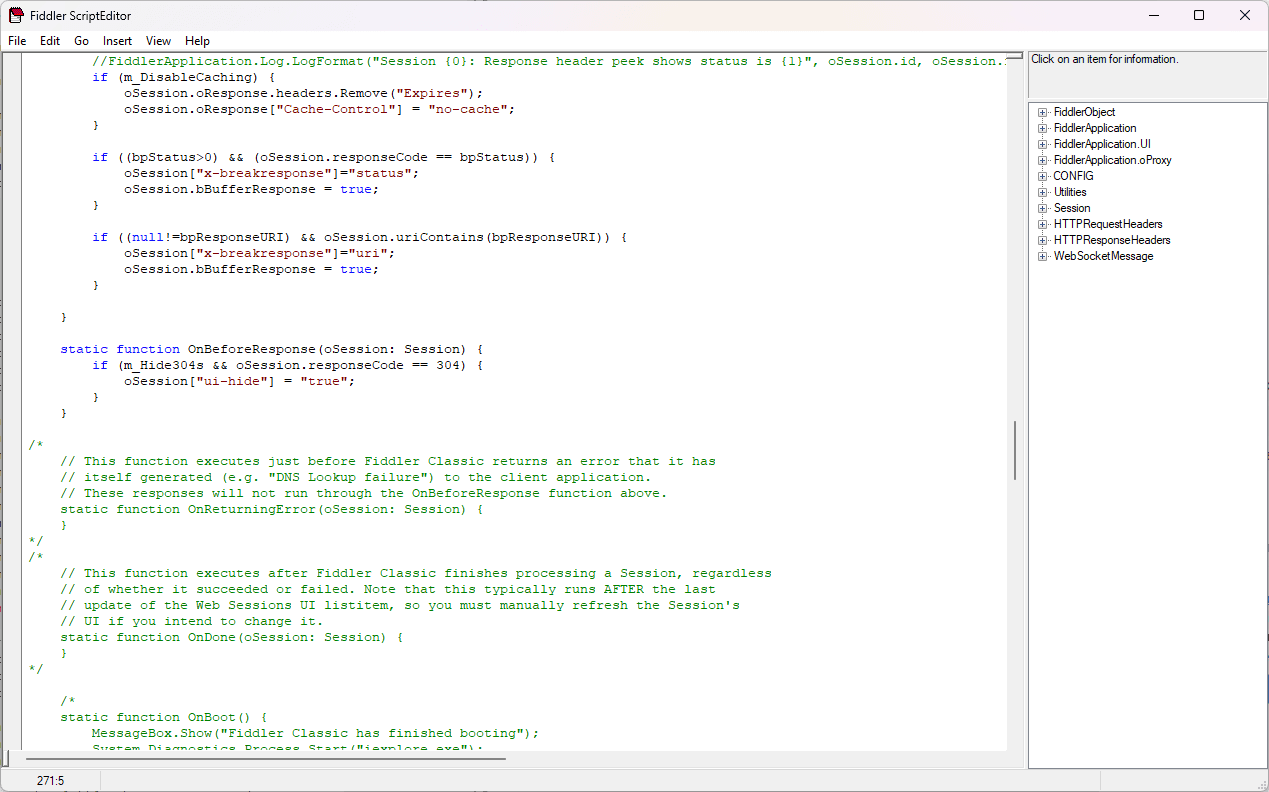
Task: Click on OnReturningError function declaration
Action: click(272, 509)
